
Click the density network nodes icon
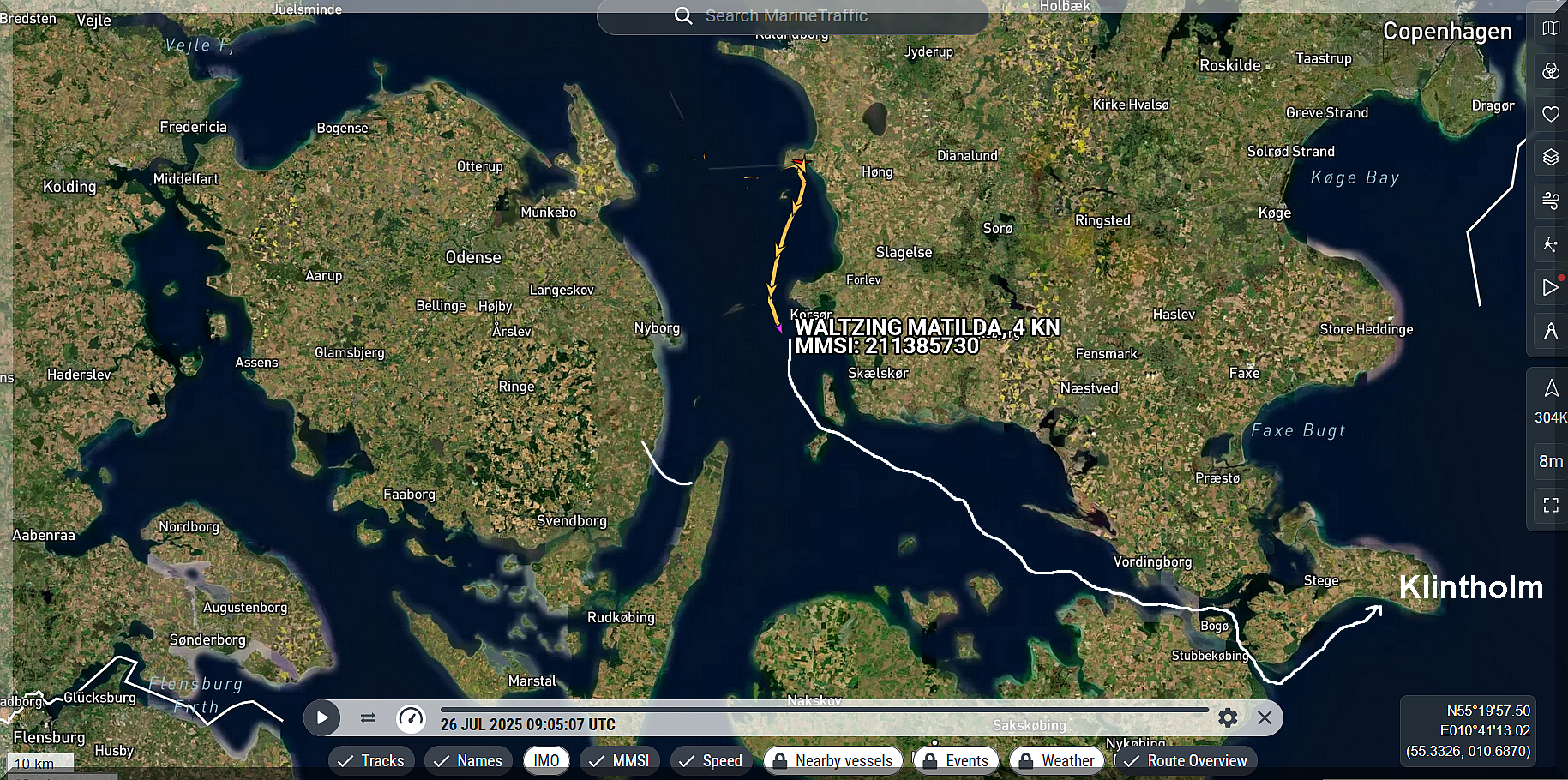click(x=1550, y=244)
